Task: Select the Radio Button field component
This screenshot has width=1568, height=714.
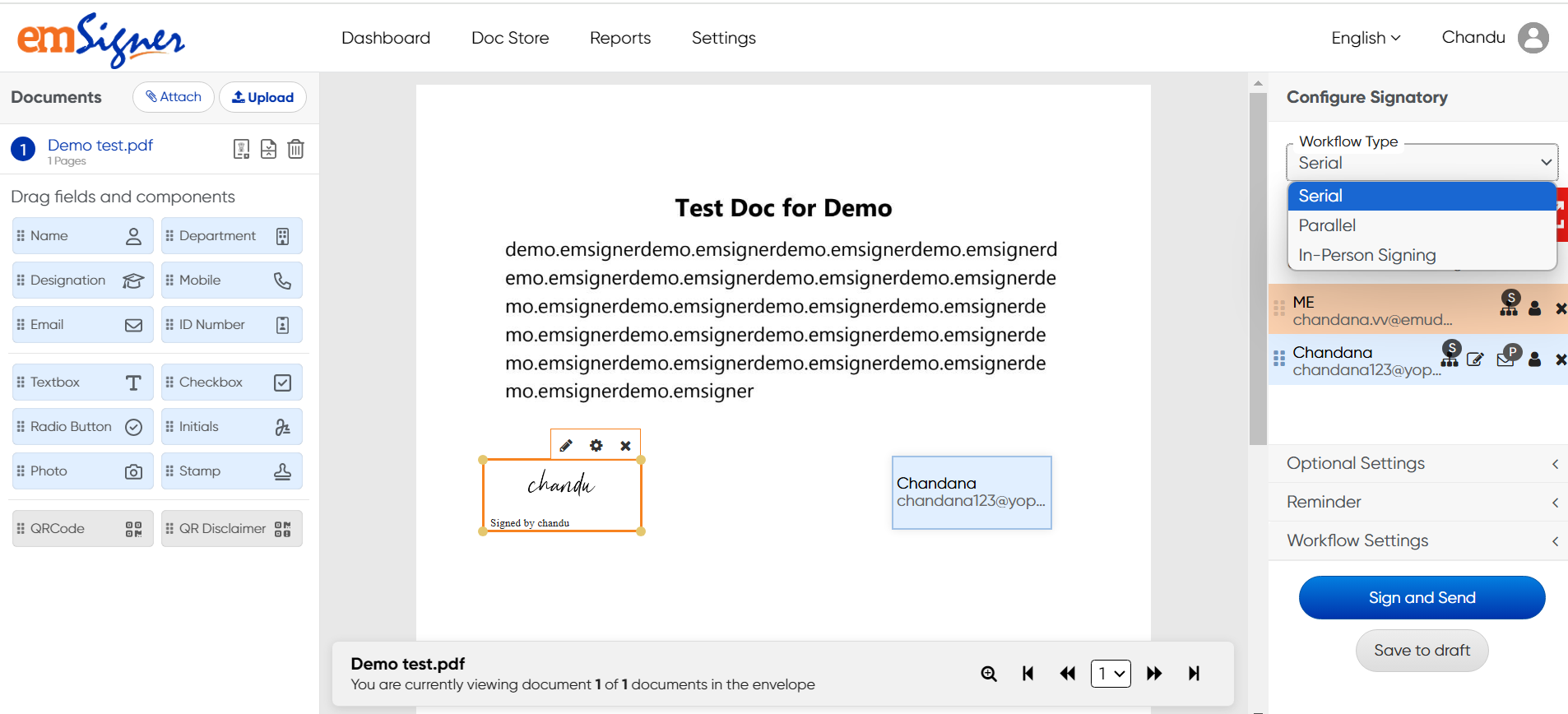Action: tap(82, 427)
